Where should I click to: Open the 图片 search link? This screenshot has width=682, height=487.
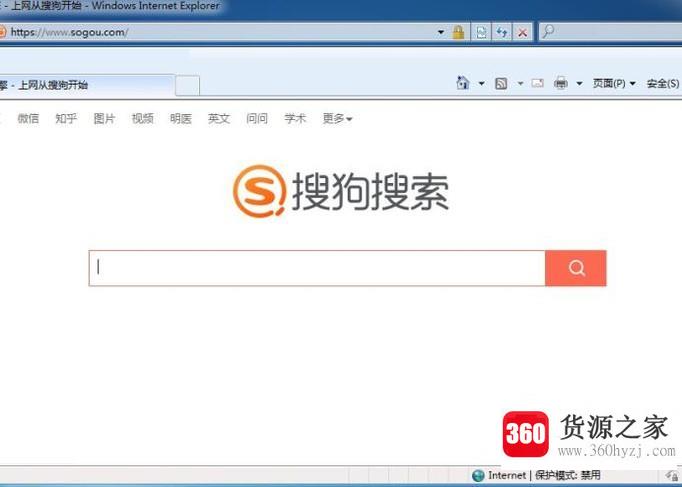[x=104, y=118]
